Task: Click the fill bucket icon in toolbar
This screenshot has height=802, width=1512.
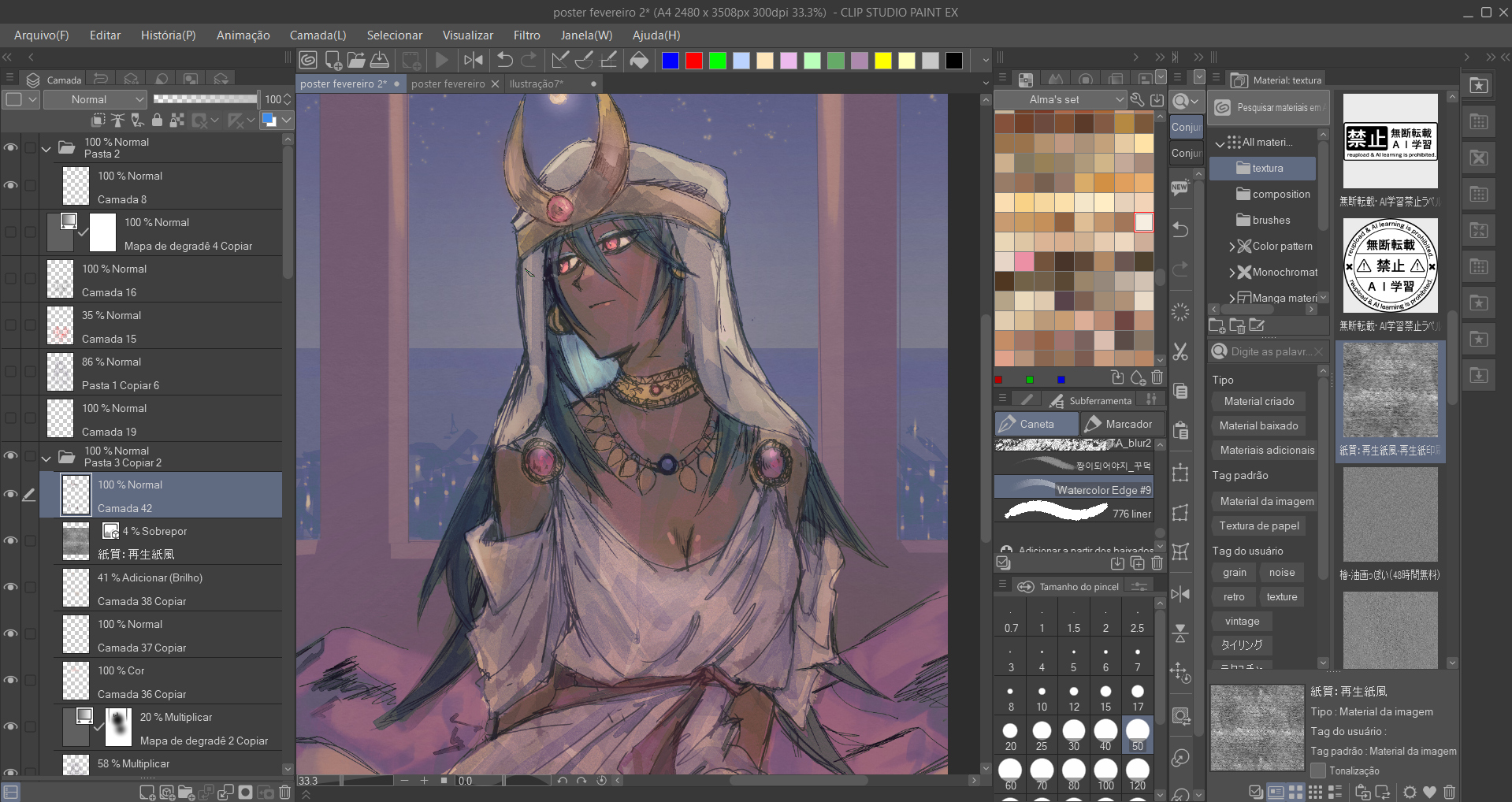Action: coord(639,60)
